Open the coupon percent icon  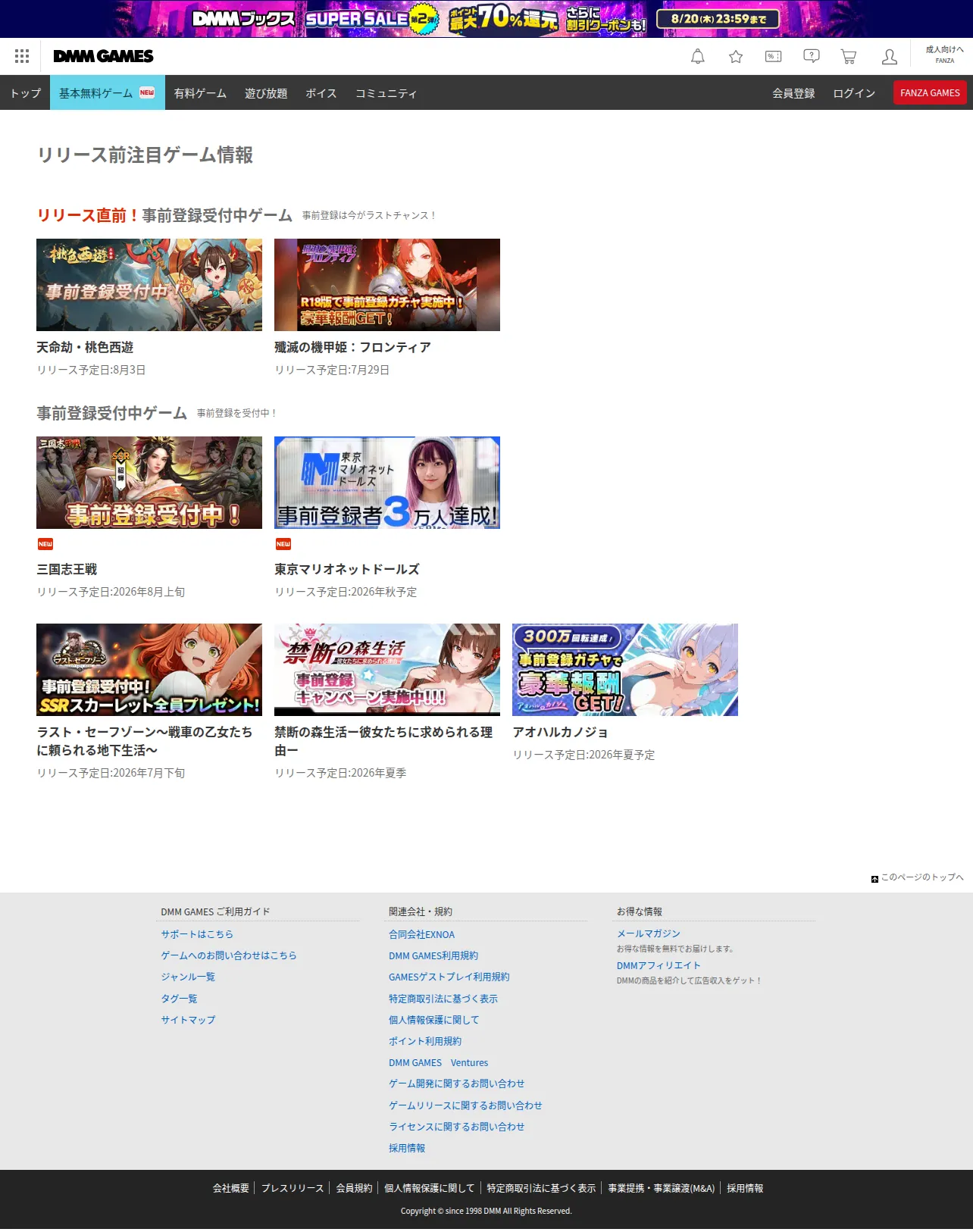pyautogui.click(x=774, y=56)
